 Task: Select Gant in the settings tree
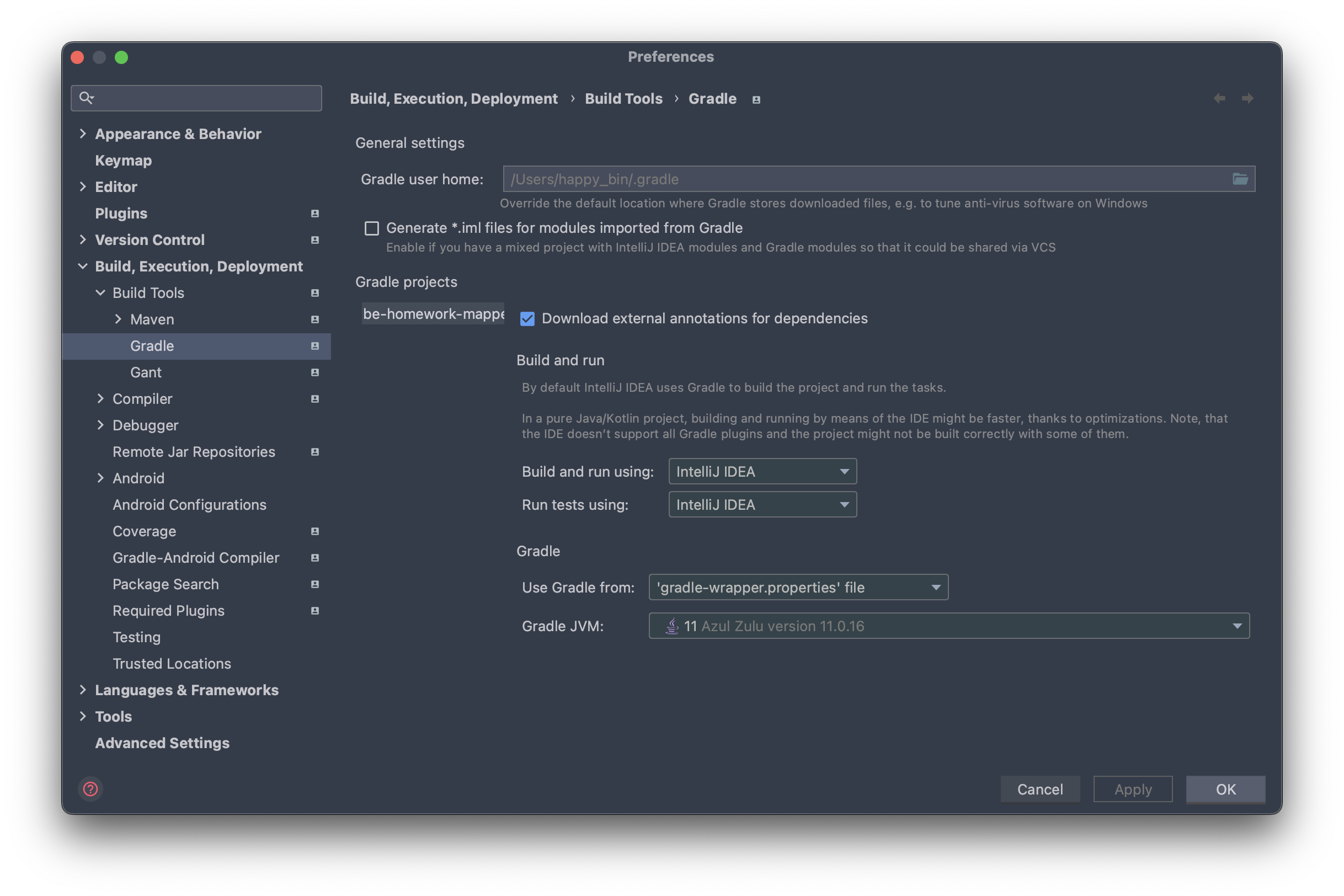click(x=146, y=372)
